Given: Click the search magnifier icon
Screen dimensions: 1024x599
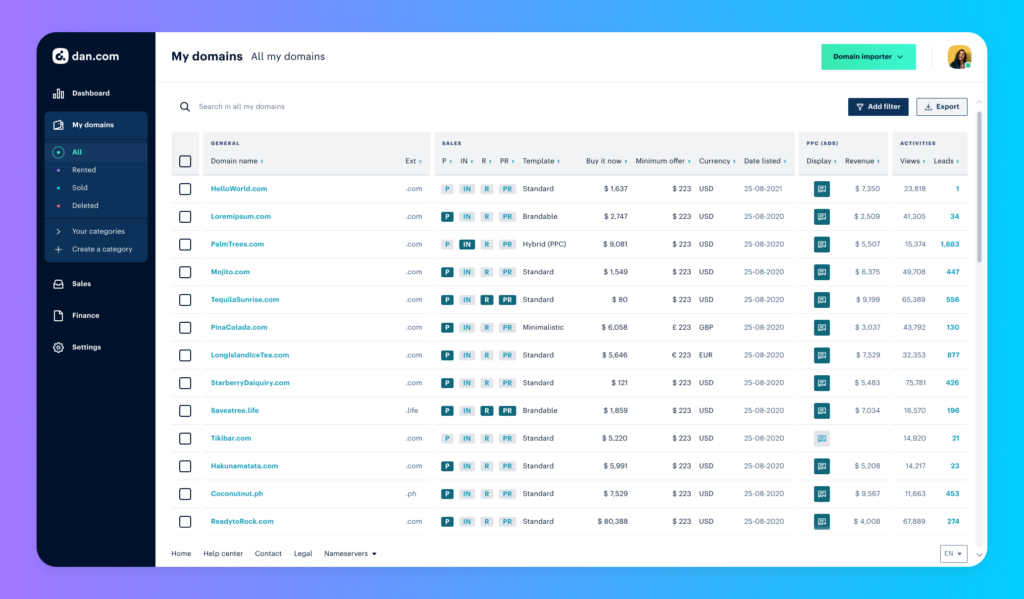Looking at the screenshot, I should [184, 106].
